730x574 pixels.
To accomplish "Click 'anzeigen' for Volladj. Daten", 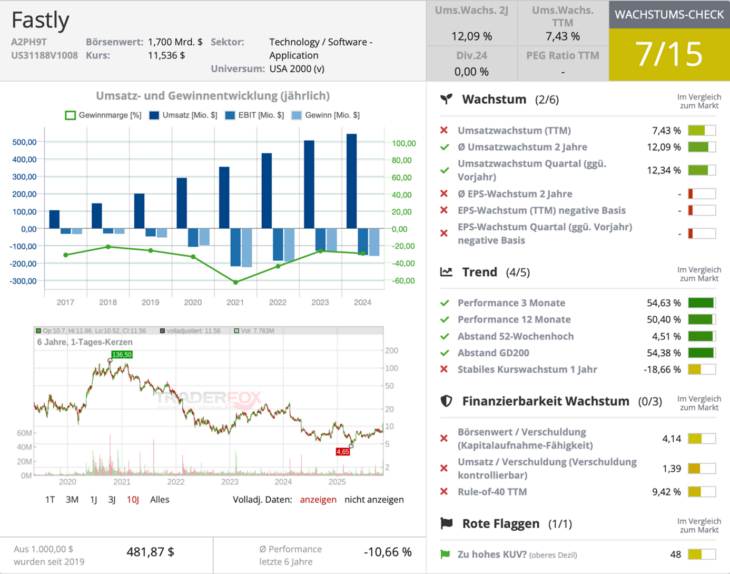I will point(318,499).
